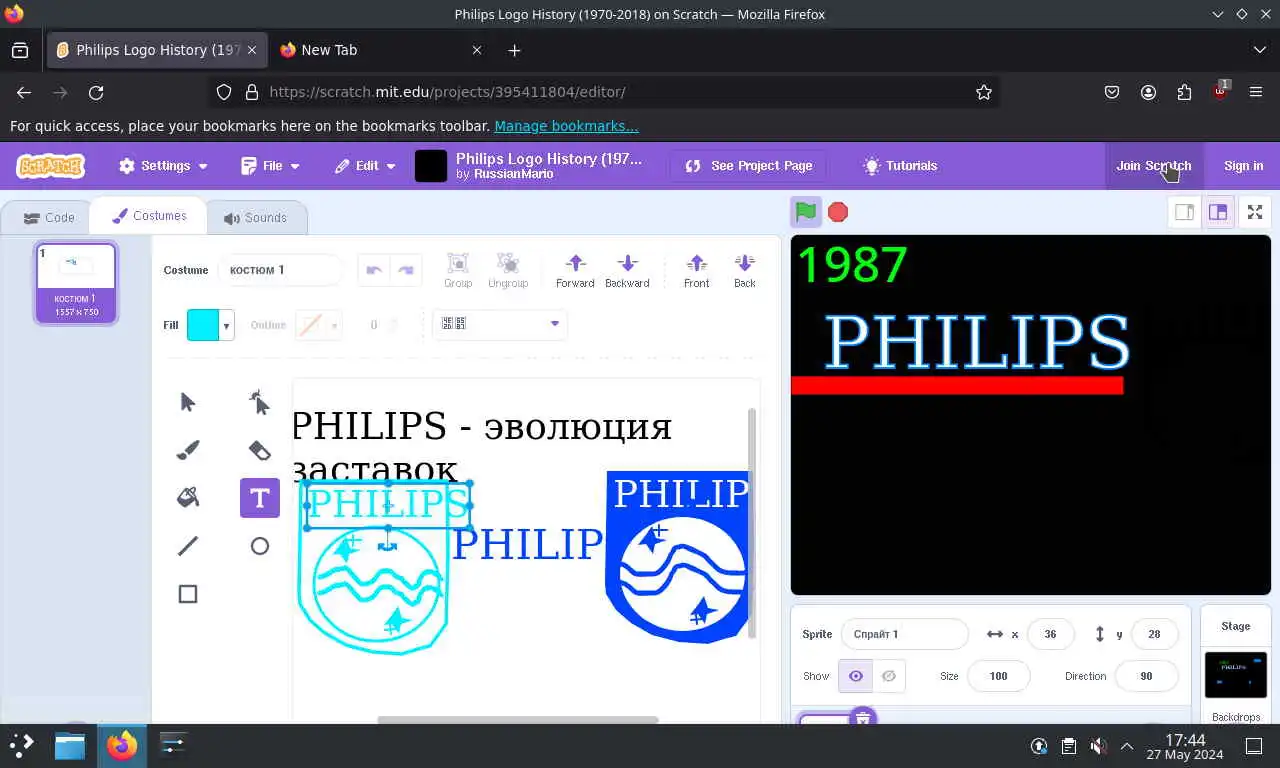
Task: Click the cyan Fill color swatch
Action: [203, 325]
